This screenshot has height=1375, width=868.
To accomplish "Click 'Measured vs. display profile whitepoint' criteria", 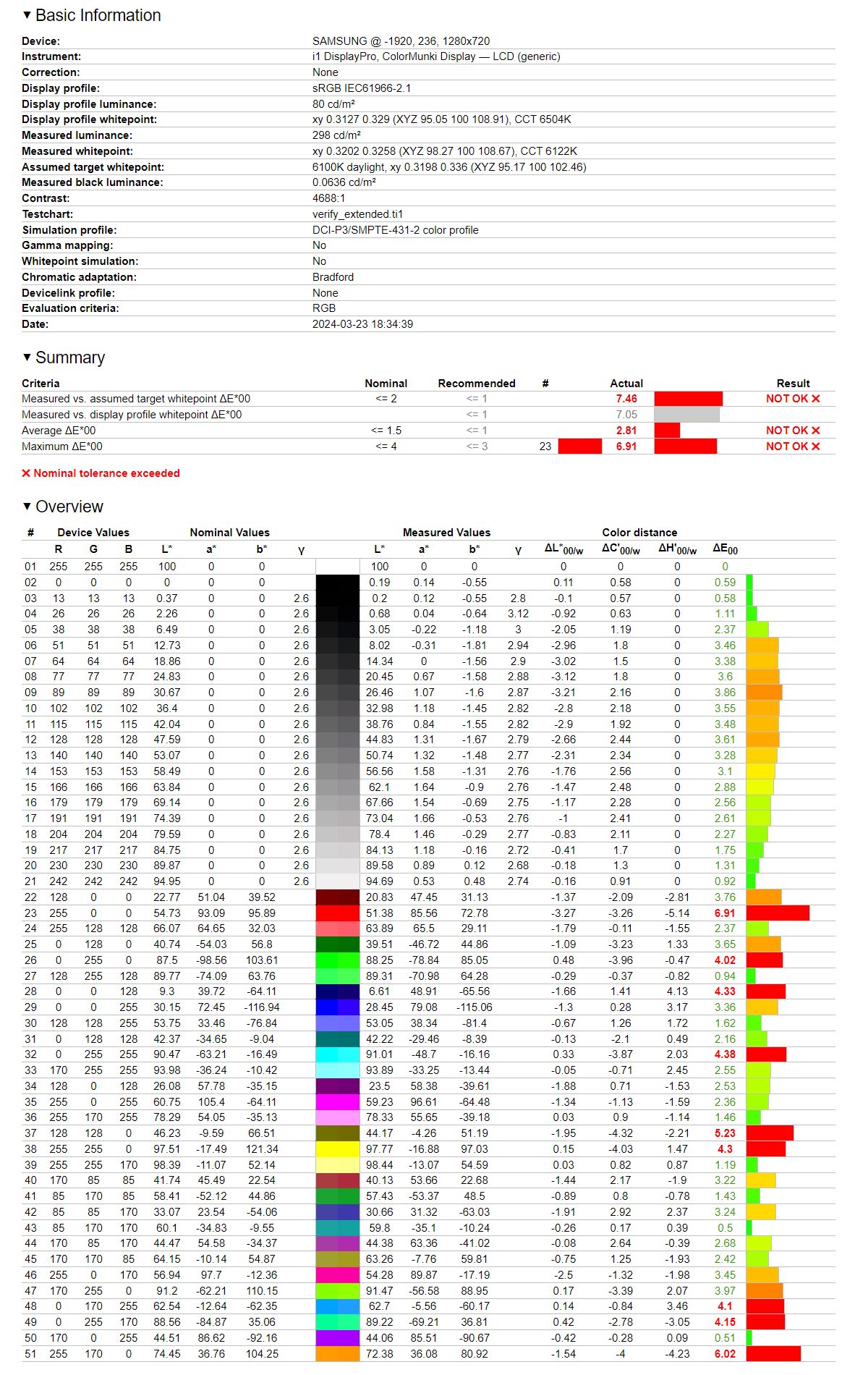I will tap(132, 415).
